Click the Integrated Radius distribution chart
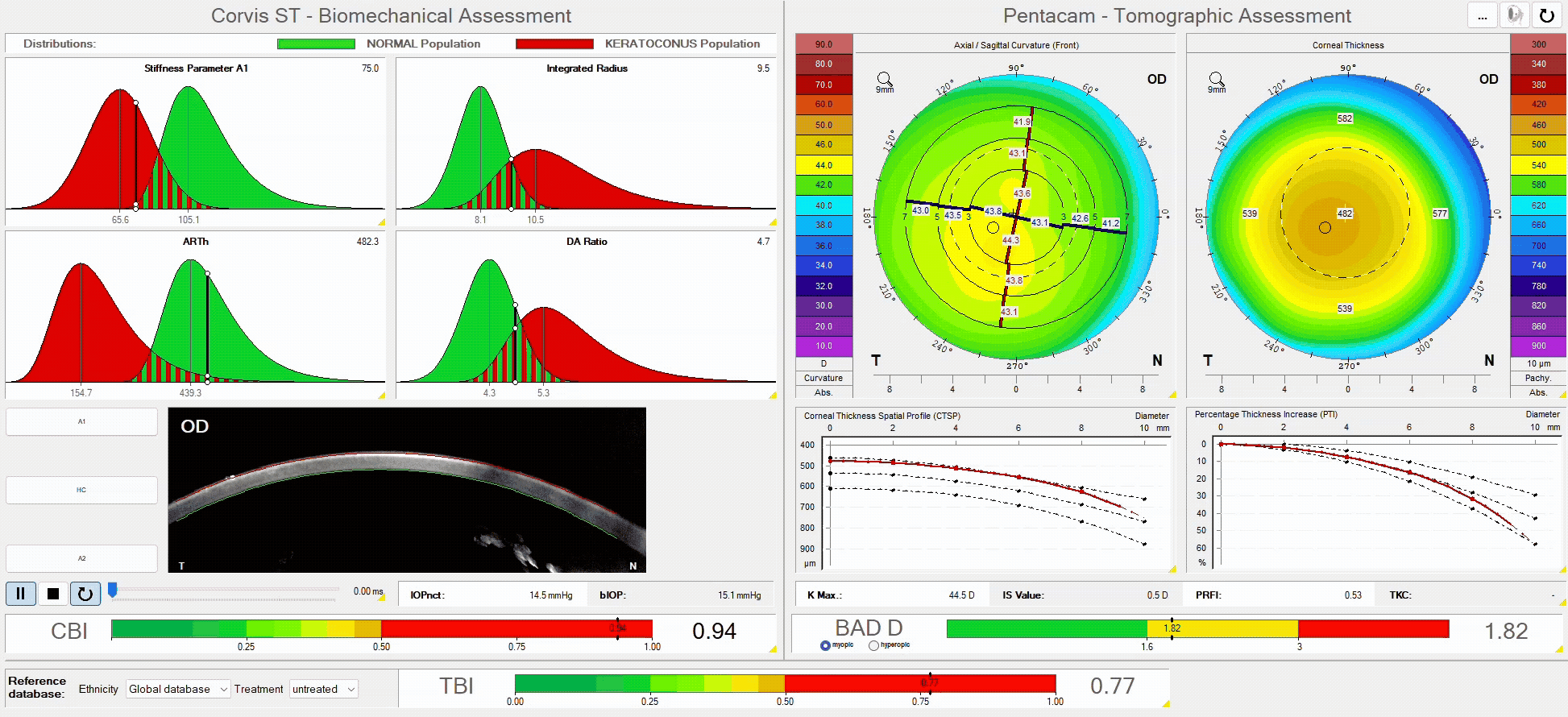1568x717 pixels. [x=586, y=142]
